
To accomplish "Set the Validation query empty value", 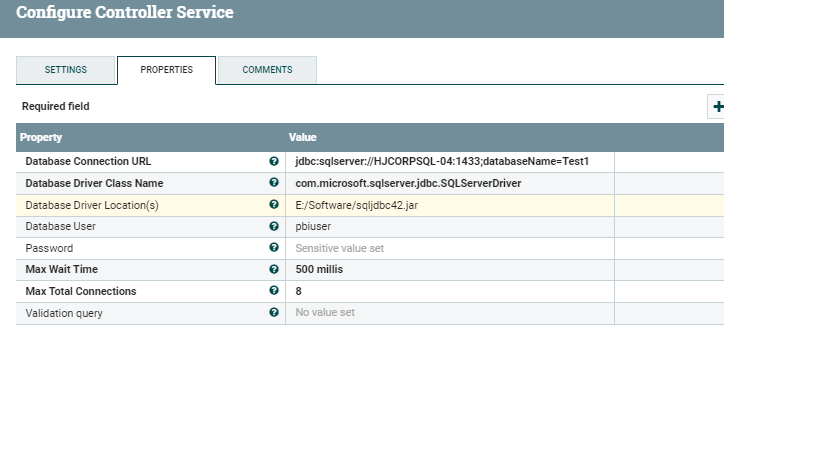I will (x=325, y=313).
